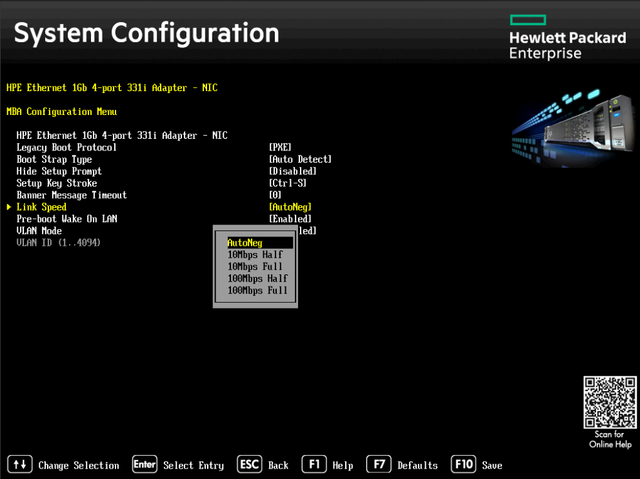Choose 10Mbps Full link speed option

click(255, 266)
